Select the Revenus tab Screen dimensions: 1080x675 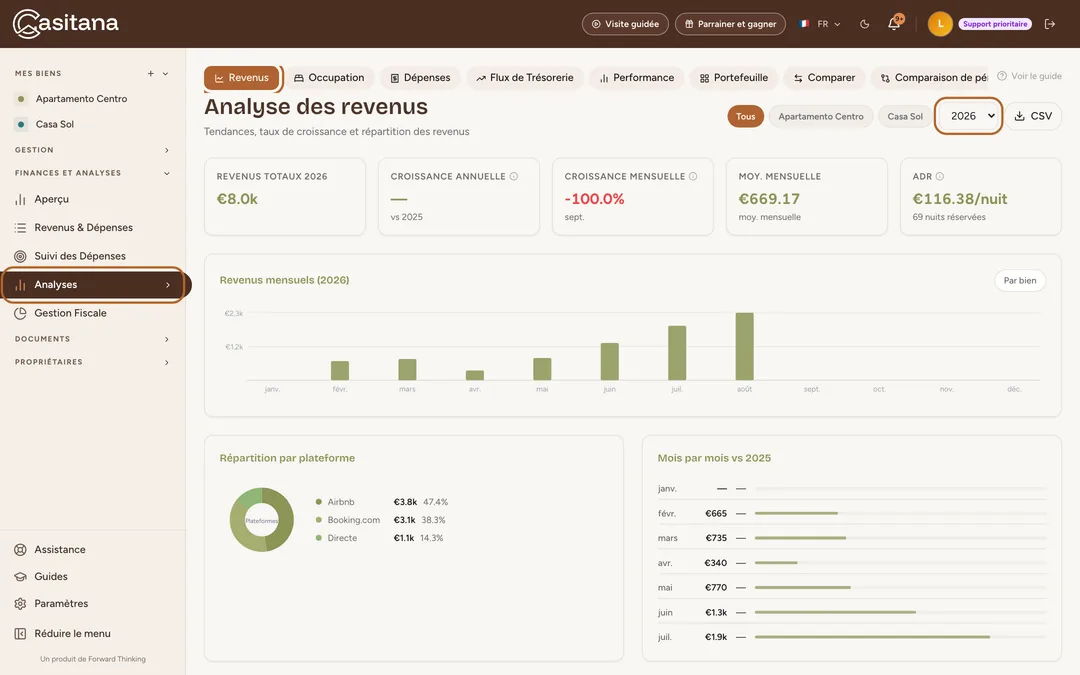coord(242,78)
